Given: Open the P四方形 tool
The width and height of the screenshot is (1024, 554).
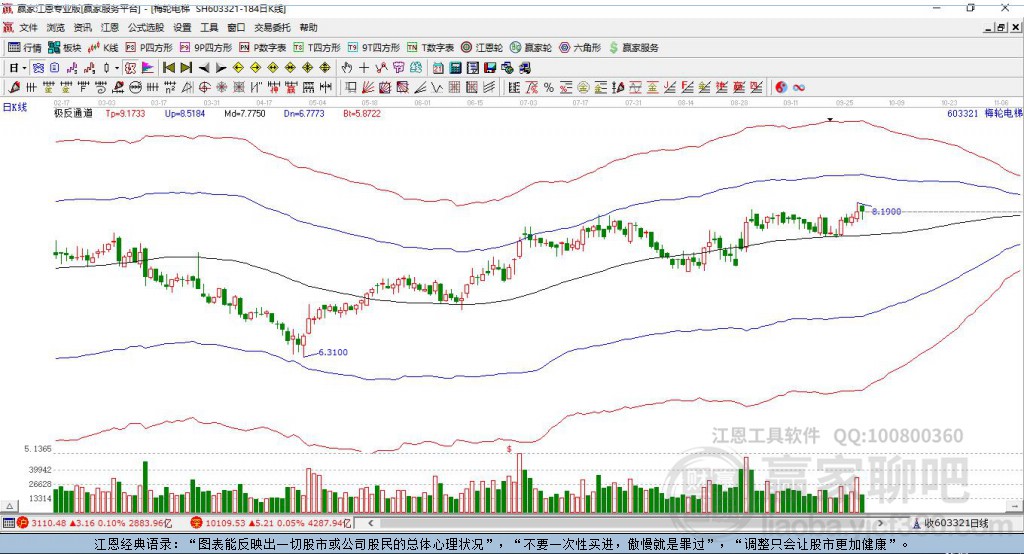Looking at the screenshot, I should pos(149,48).
